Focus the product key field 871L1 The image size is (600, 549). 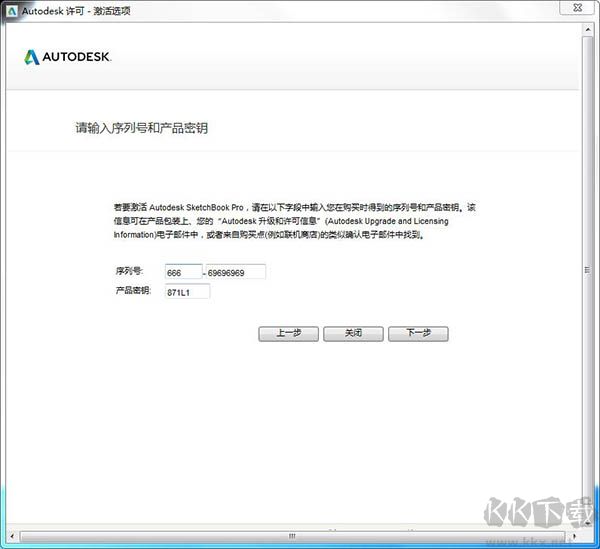point(188,292)
